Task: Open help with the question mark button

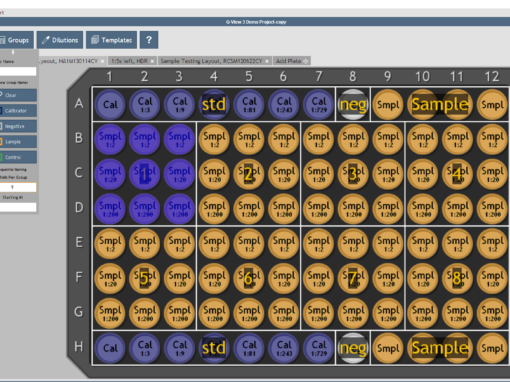Action: point(149,40)
